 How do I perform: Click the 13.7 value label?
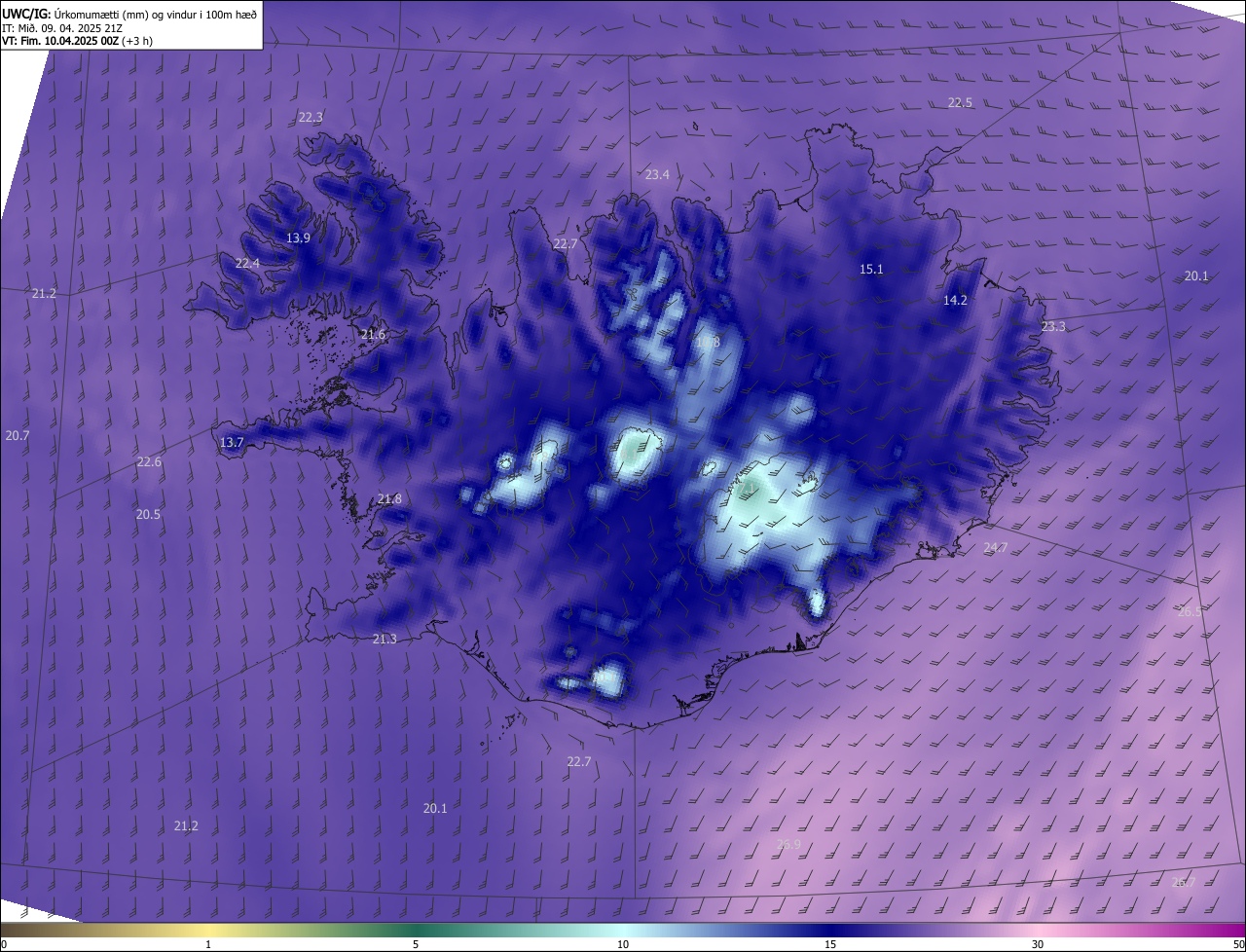(x=232, y=442)
